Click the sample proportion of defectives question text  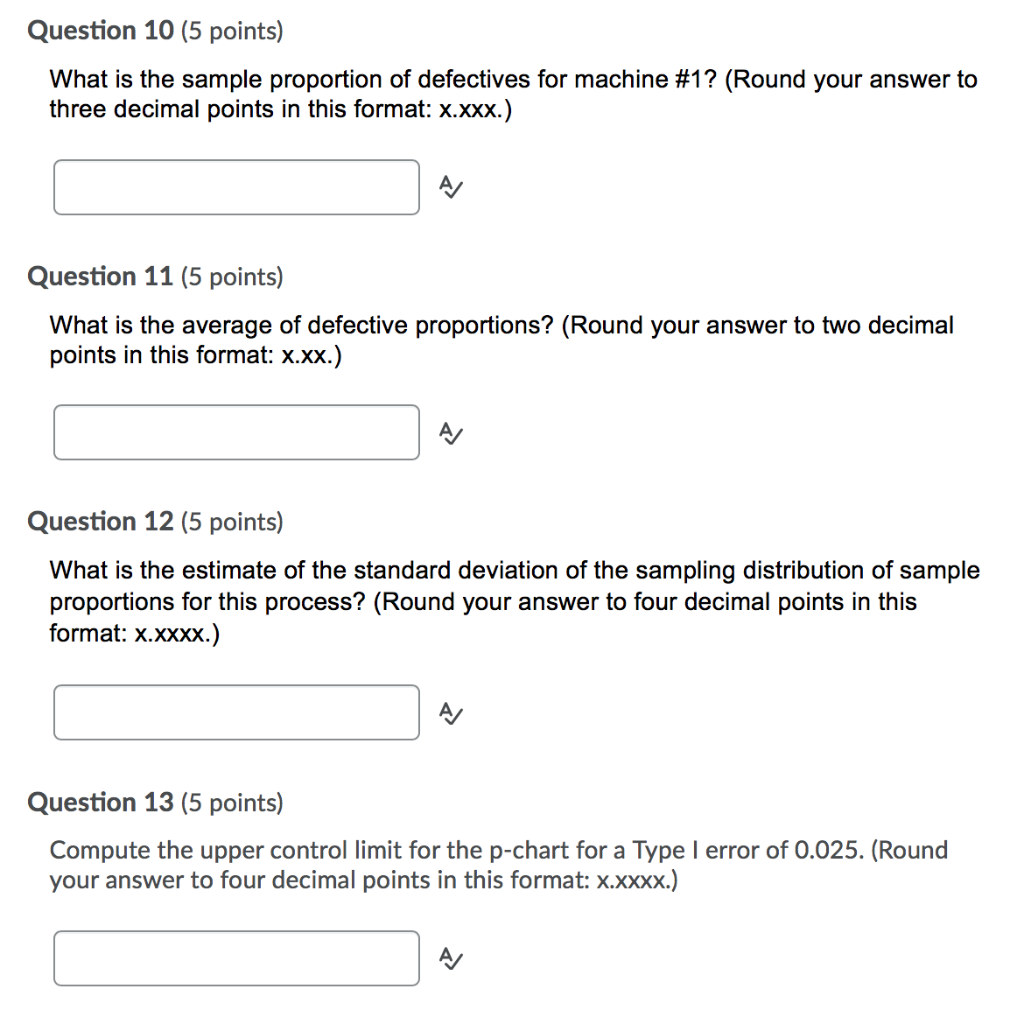coord(510,93)
